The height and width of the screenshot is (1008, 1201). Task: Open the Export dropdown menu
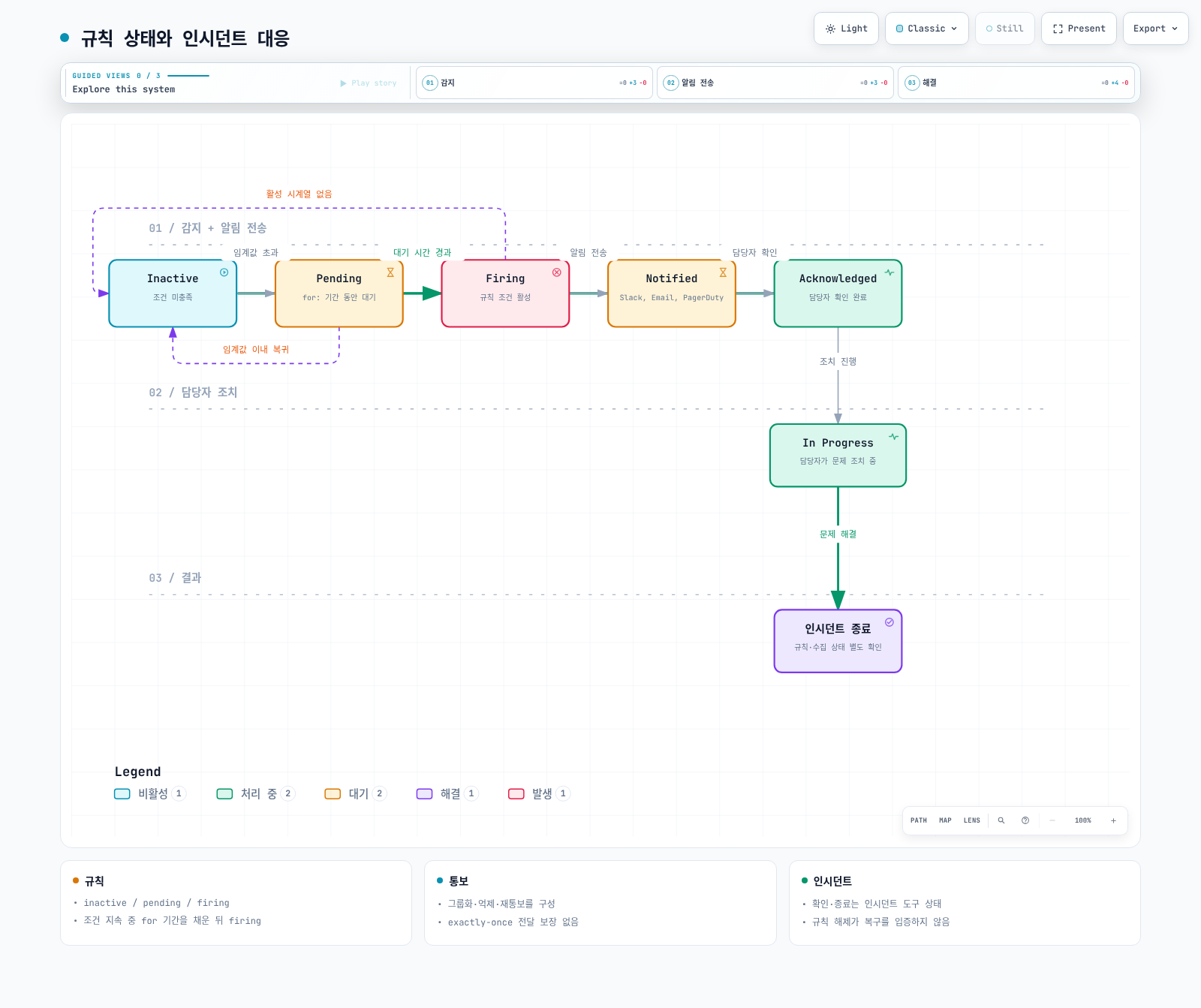[x=1156, y=29]
